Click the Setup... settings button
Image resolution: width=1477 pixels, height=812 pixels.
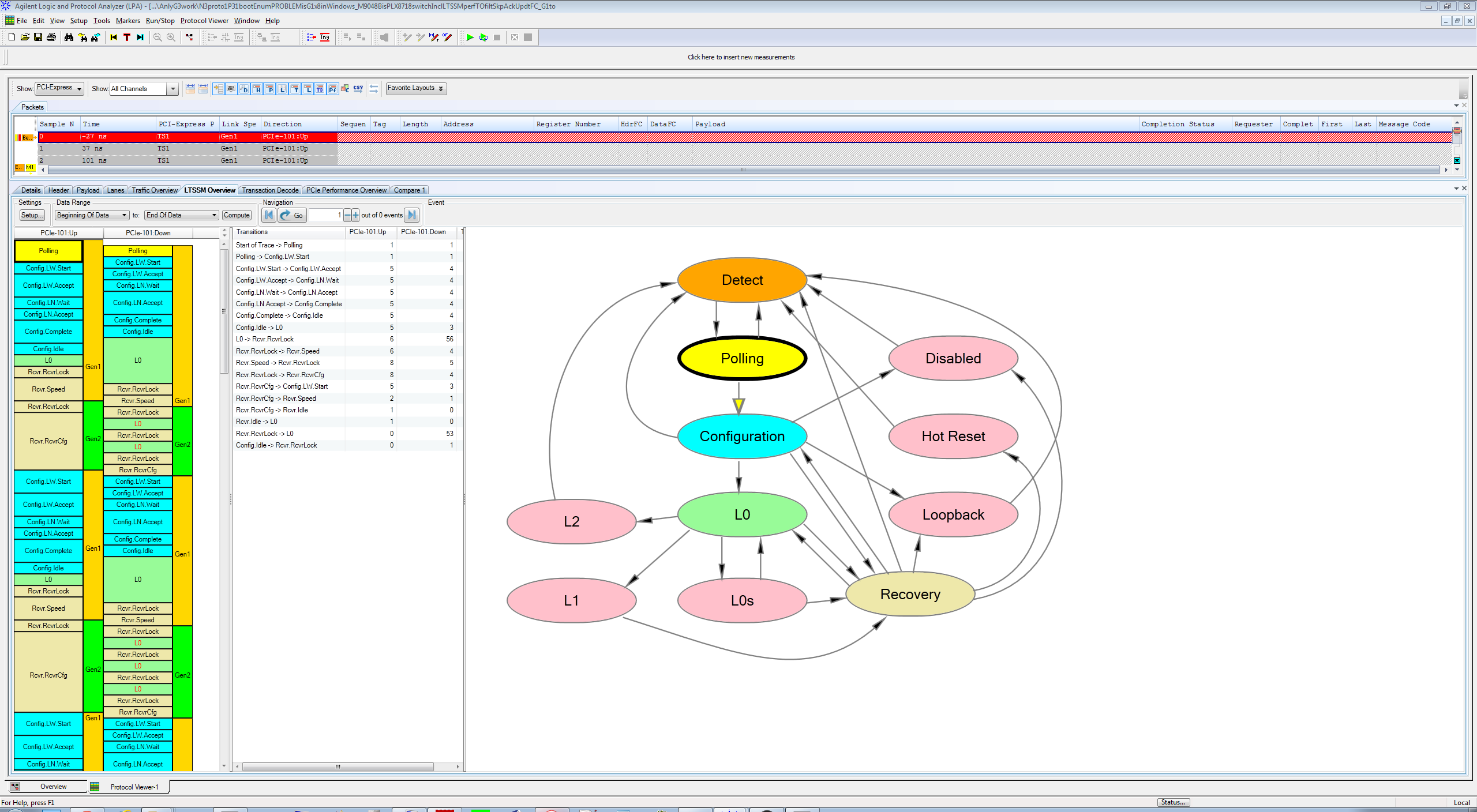[31, 215]
